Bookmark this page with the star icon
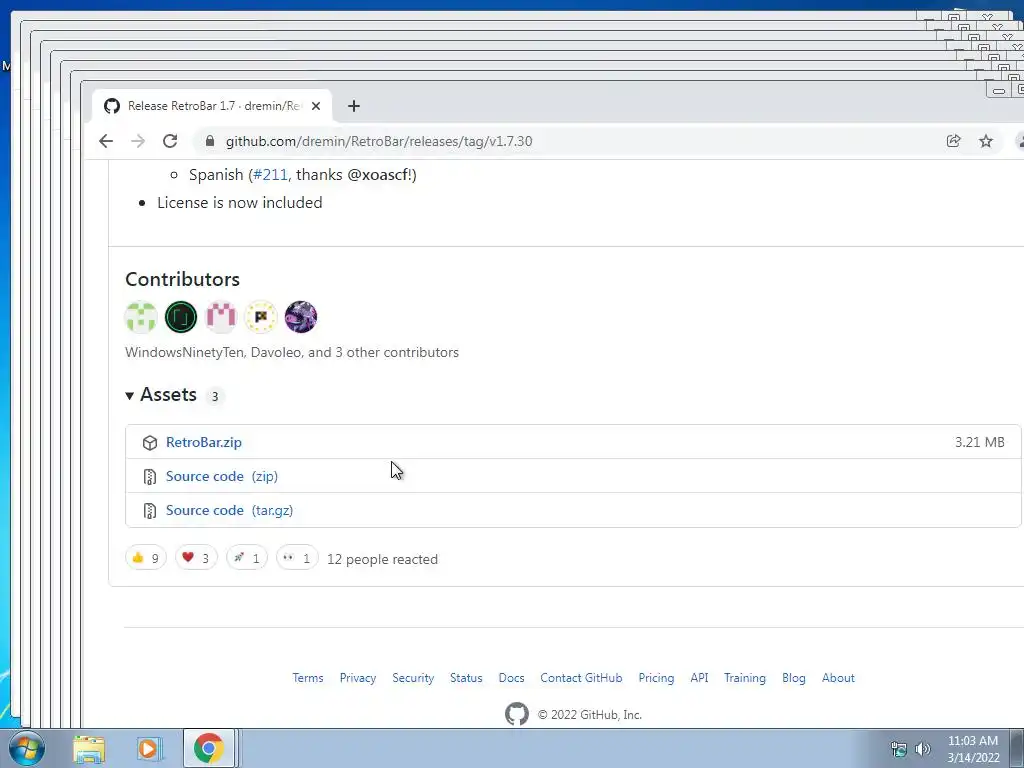The height and width of the screenshot is (768, 1024). (986, 141)
